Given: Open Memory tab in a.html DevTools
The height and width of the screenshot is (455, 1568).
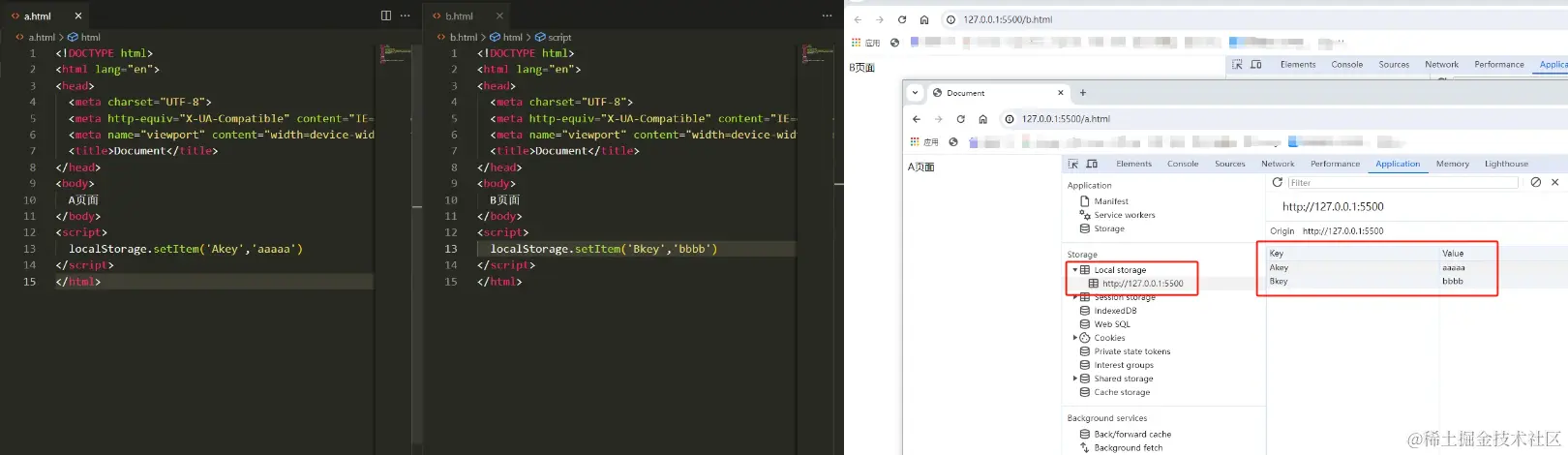Looking at the screenshot, I should pos(1453,164).
